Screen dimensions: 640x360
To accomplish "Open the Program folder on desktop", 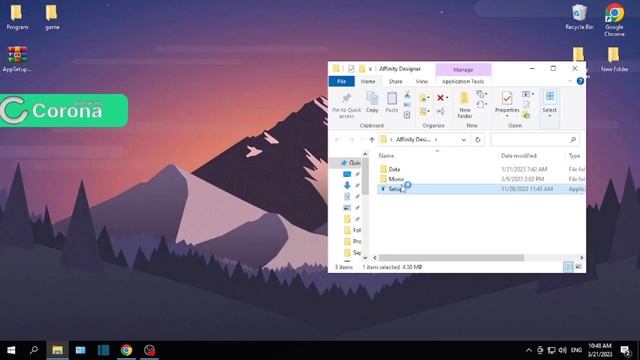I will pos(17,17).
